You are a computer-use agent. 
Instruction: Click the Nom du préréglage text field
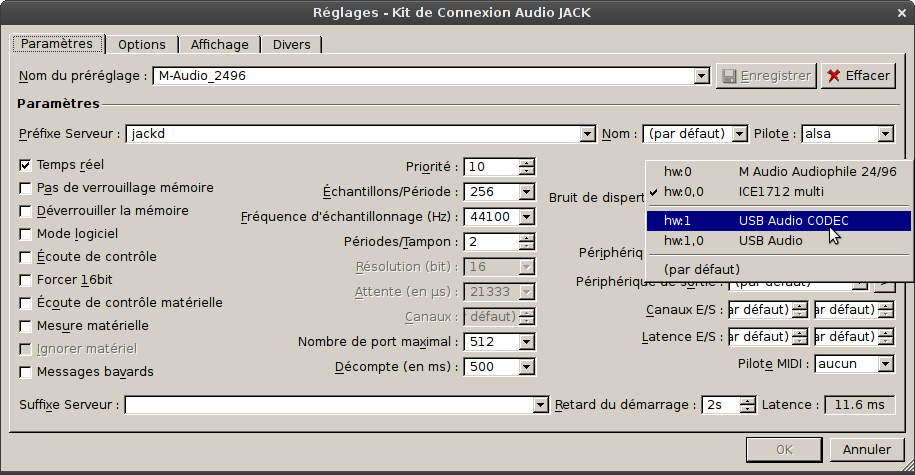click(424, 76)
